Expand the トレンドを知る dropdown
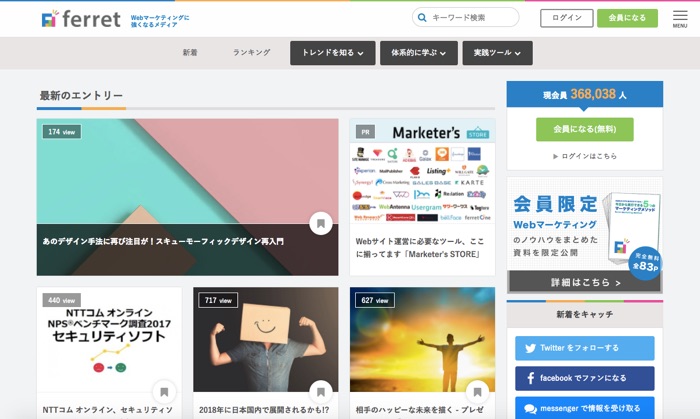The image size is (700, 419). pos(332,53)
